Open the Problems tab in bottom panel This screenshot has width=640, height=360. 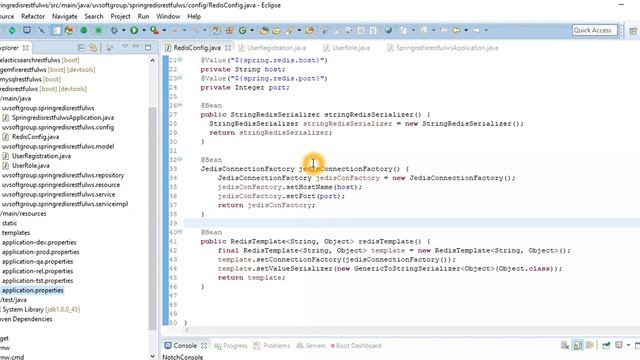click(x=271, y=346)
